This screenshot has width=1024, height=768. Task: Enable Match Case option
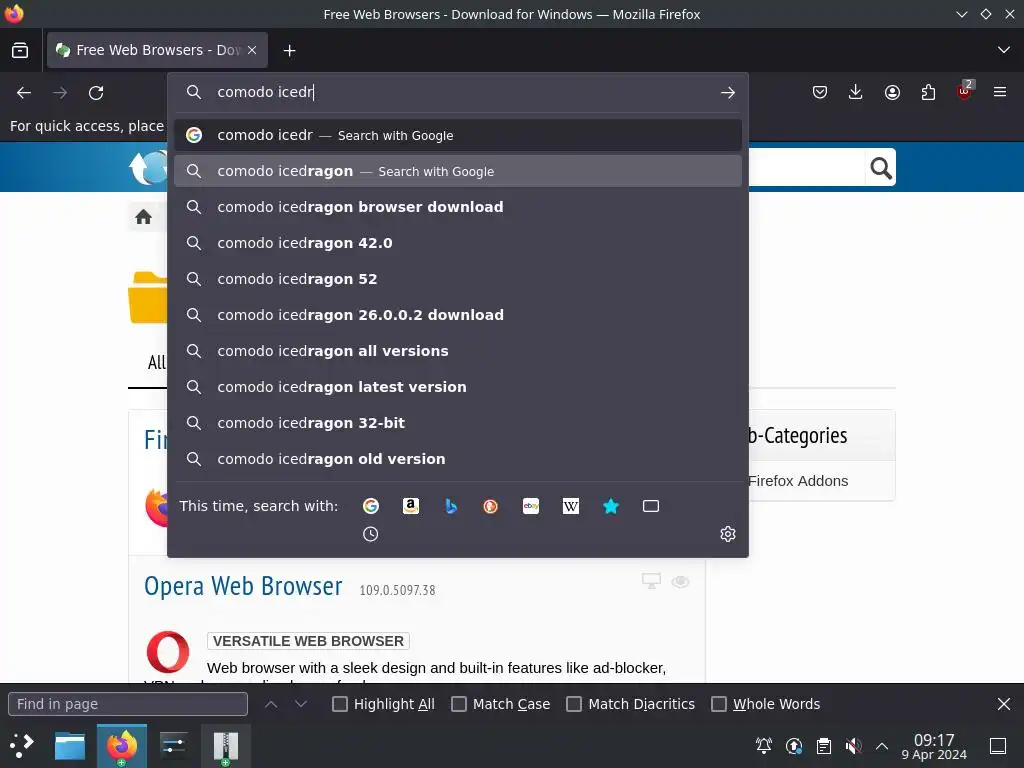(x=459, y=704)
